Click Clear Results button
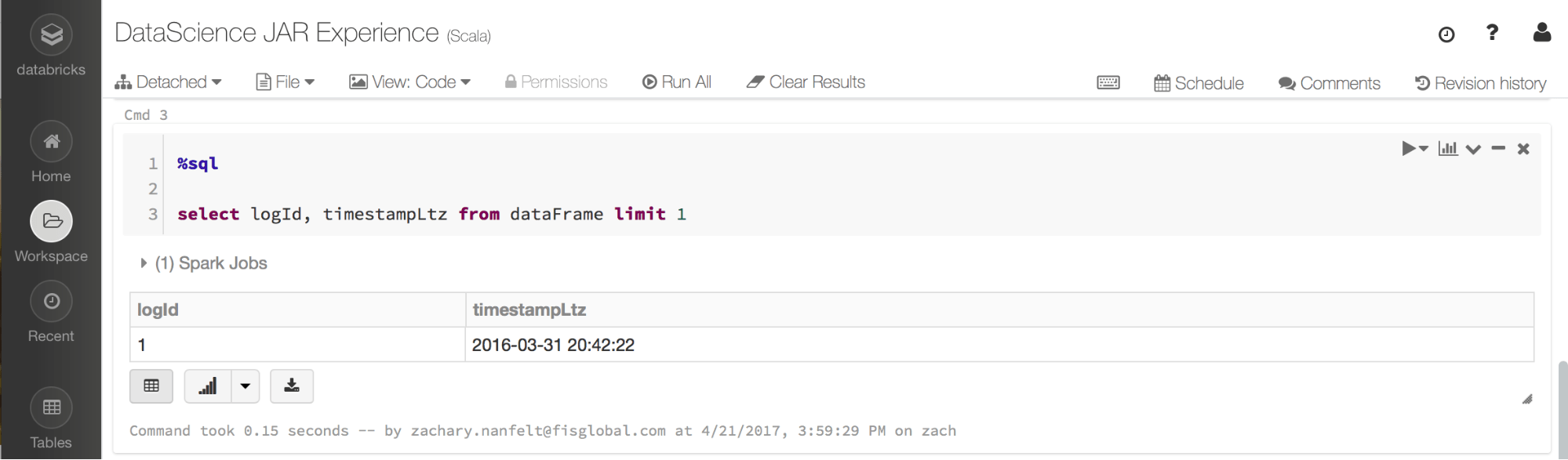Viewport: 1568px width, 460px height. coord(806,82)
